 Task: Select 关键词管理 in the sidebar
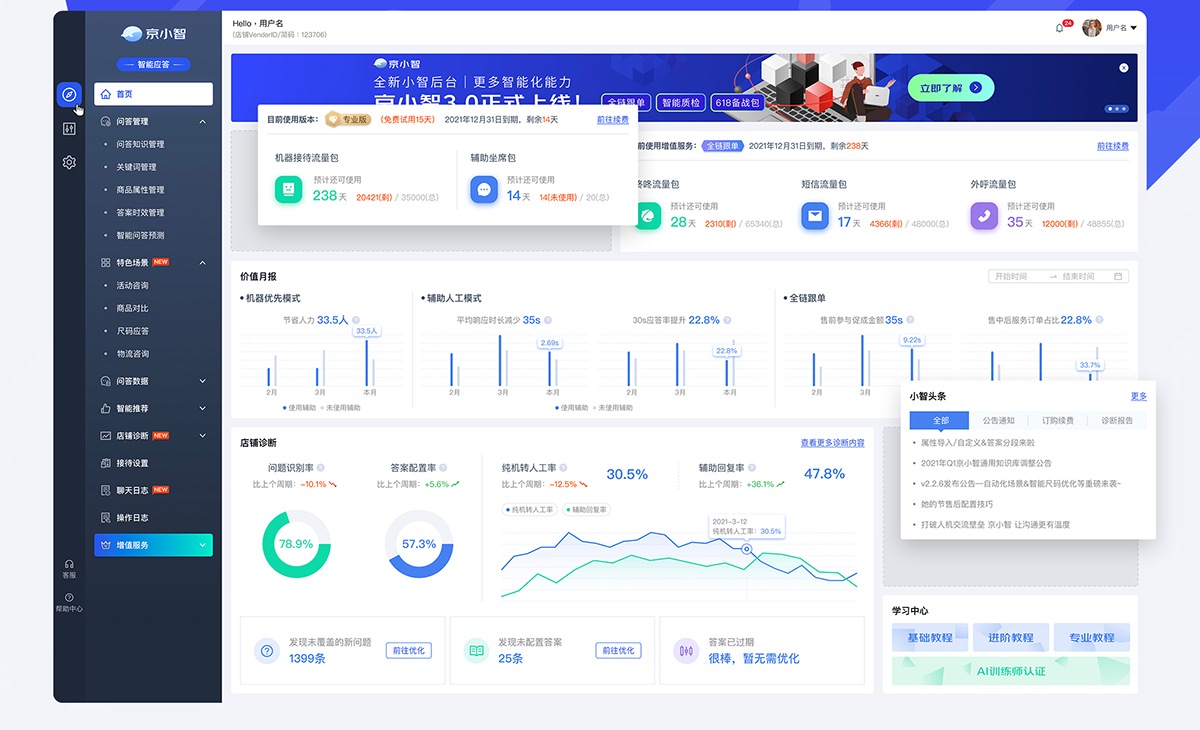[x=136, y=167]
